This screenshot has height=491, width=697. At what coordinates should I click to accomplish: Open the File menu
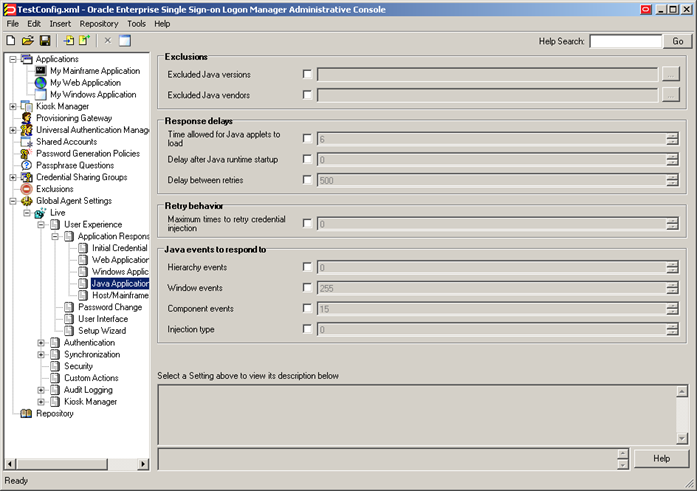click(12, 24)
